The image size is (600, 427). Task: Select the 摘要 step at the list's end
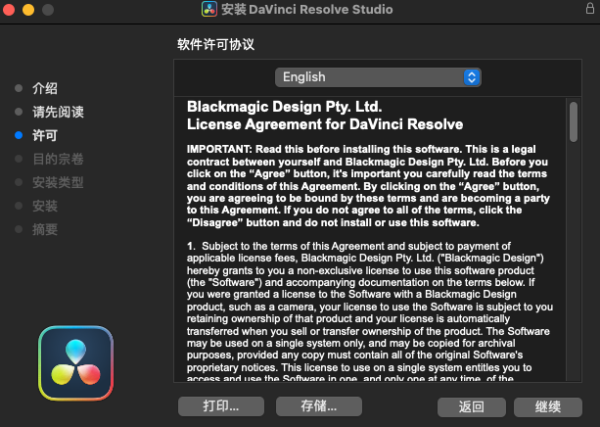click(x=45, y=229)
